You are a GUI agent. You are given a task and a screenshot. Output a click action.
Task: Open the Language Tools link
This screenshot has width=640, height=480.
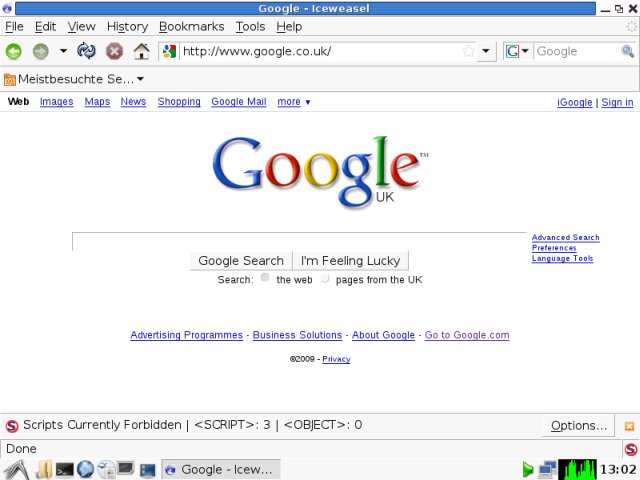(562, 259)
